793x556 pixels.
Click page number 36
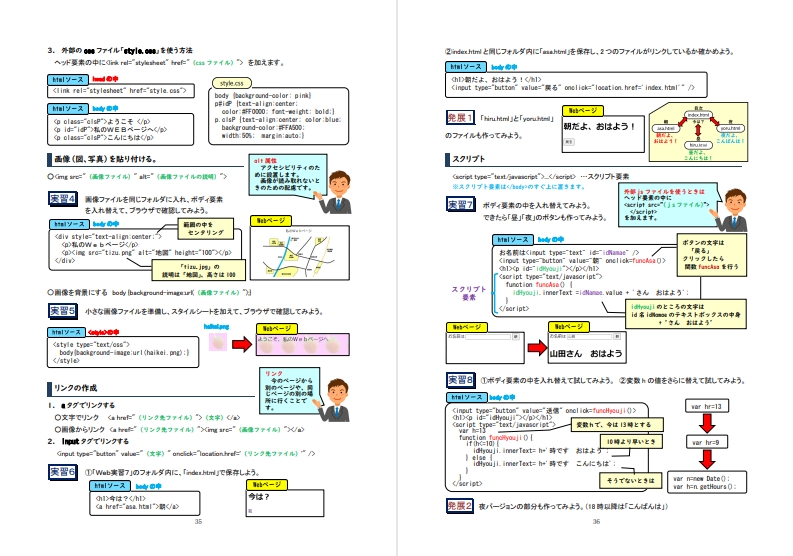click(596, 522)
